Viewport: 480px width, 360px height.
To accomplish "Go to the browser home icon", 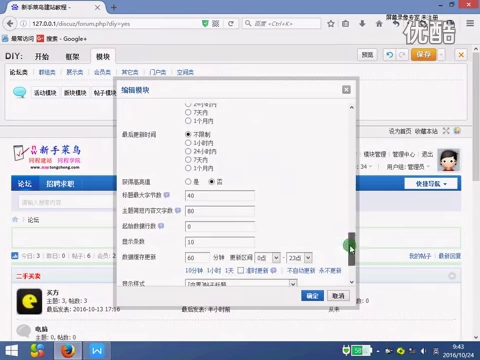I will pyautogui.click(x=379, y=24).
